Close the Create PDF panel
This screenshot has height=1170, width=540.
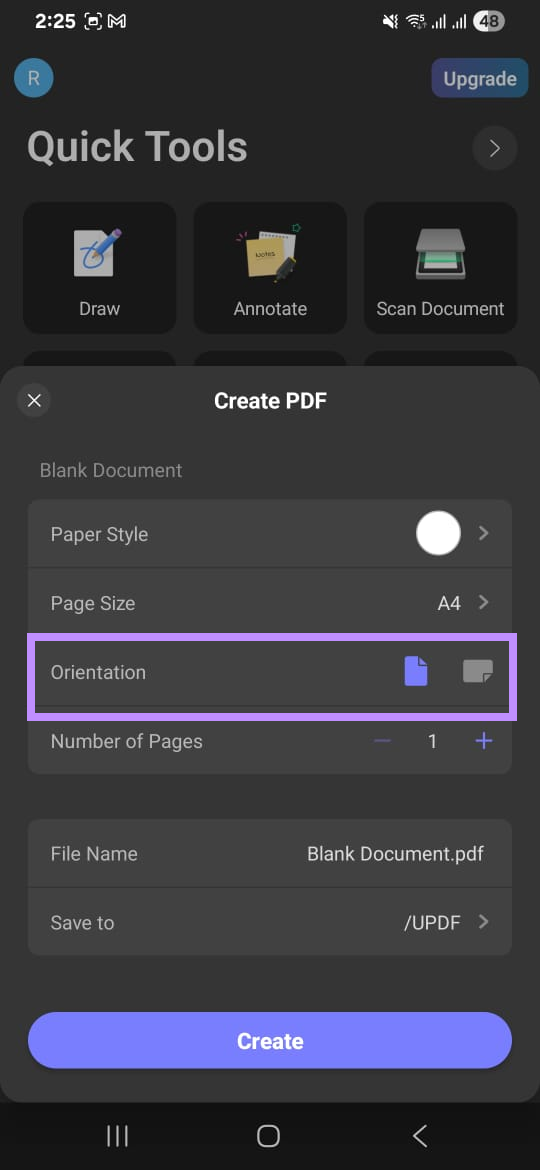click(x=34, y=401)
